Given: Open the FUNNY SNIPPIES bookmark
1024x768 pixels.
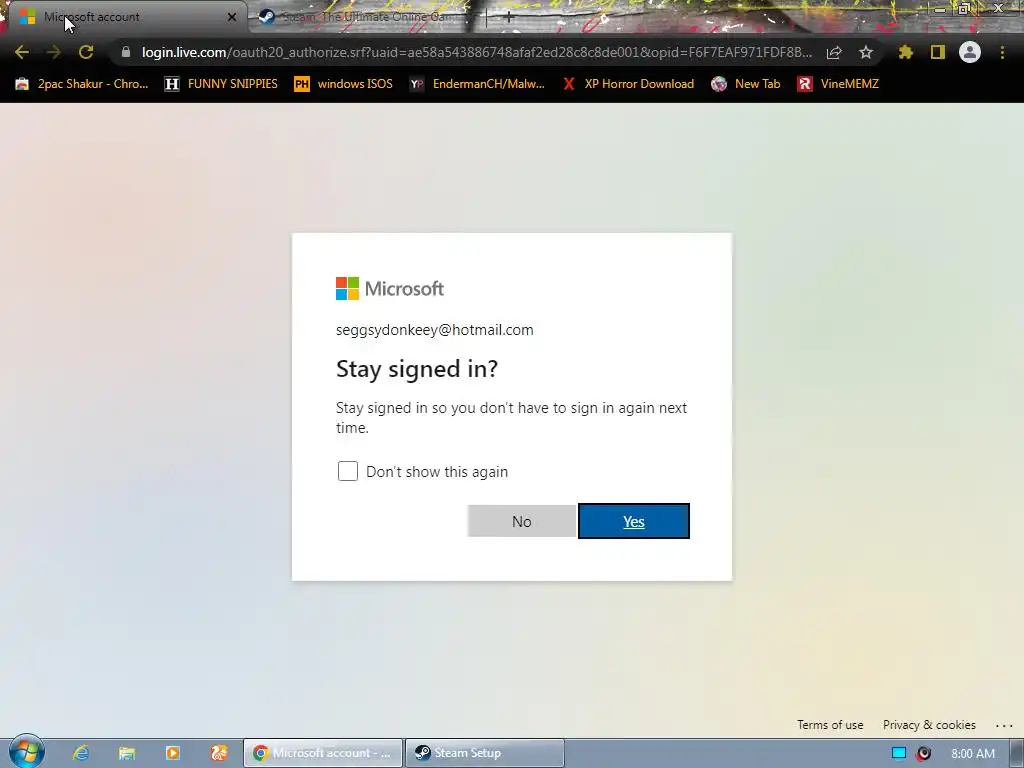Looking at the screenshot, I should (x=221, y=84).
